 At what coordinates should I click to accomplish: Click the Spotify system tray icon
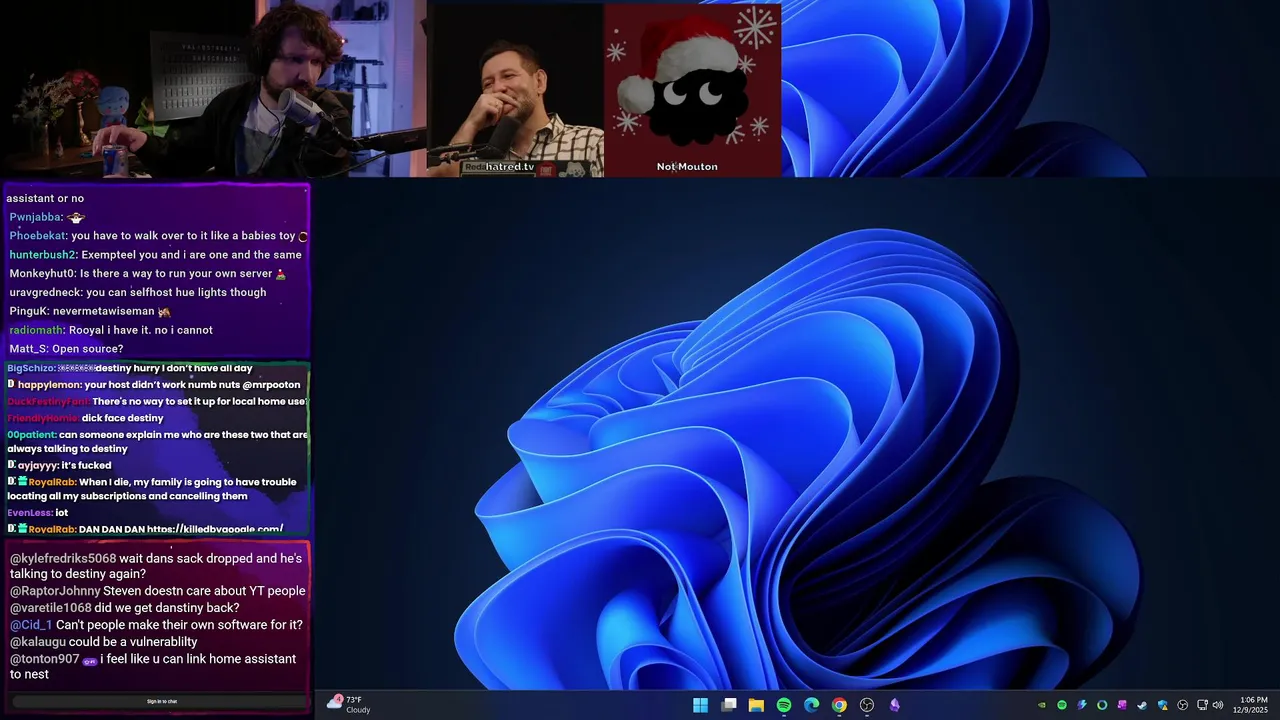[x=1062, y=705]
